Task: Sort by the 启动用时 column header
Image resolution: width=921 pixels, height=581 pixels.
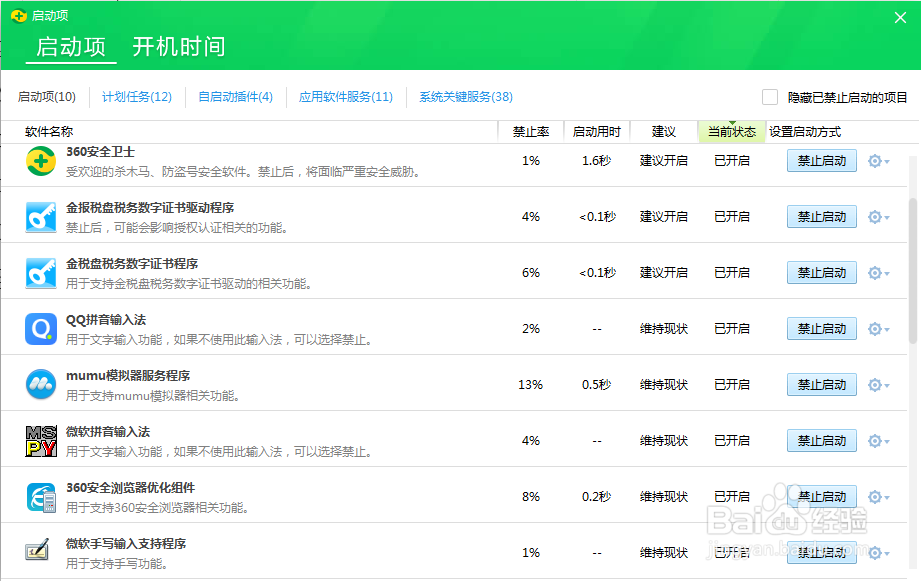Action: point(597,132)
